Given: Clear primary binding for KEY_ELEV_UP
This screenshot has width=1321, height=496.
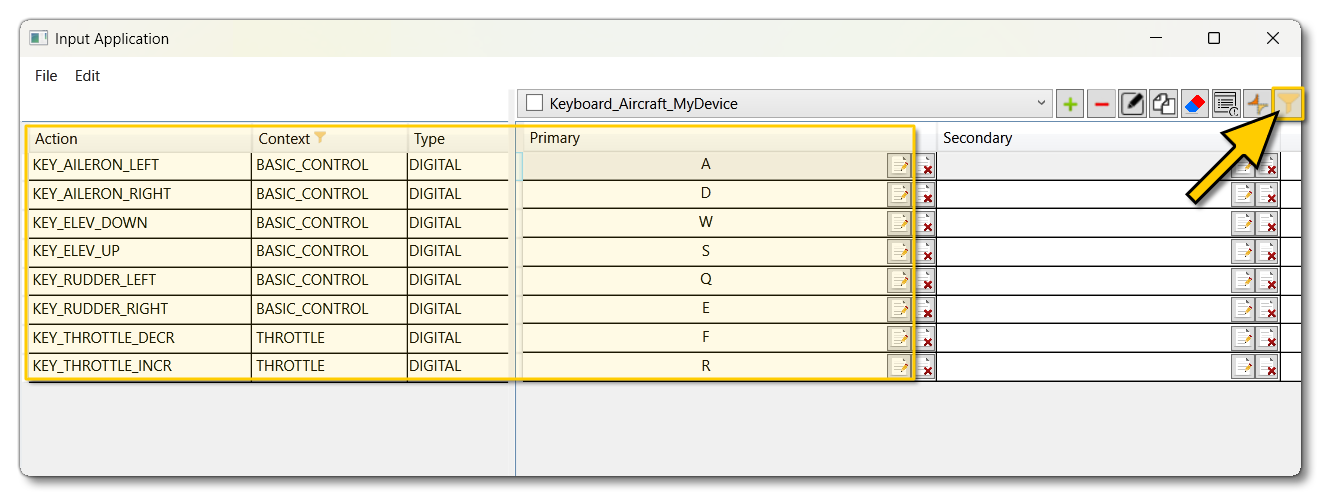Looking at the screenshot, I should coord(925,252).
